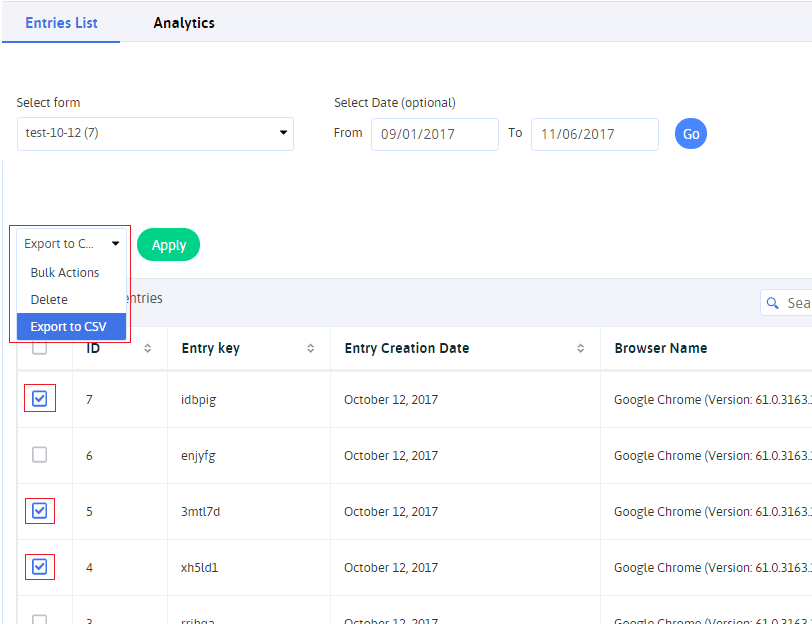Open the Entries List tab
Screen dimensions: 812x624
pyautogui.click(x=61, y=23)
